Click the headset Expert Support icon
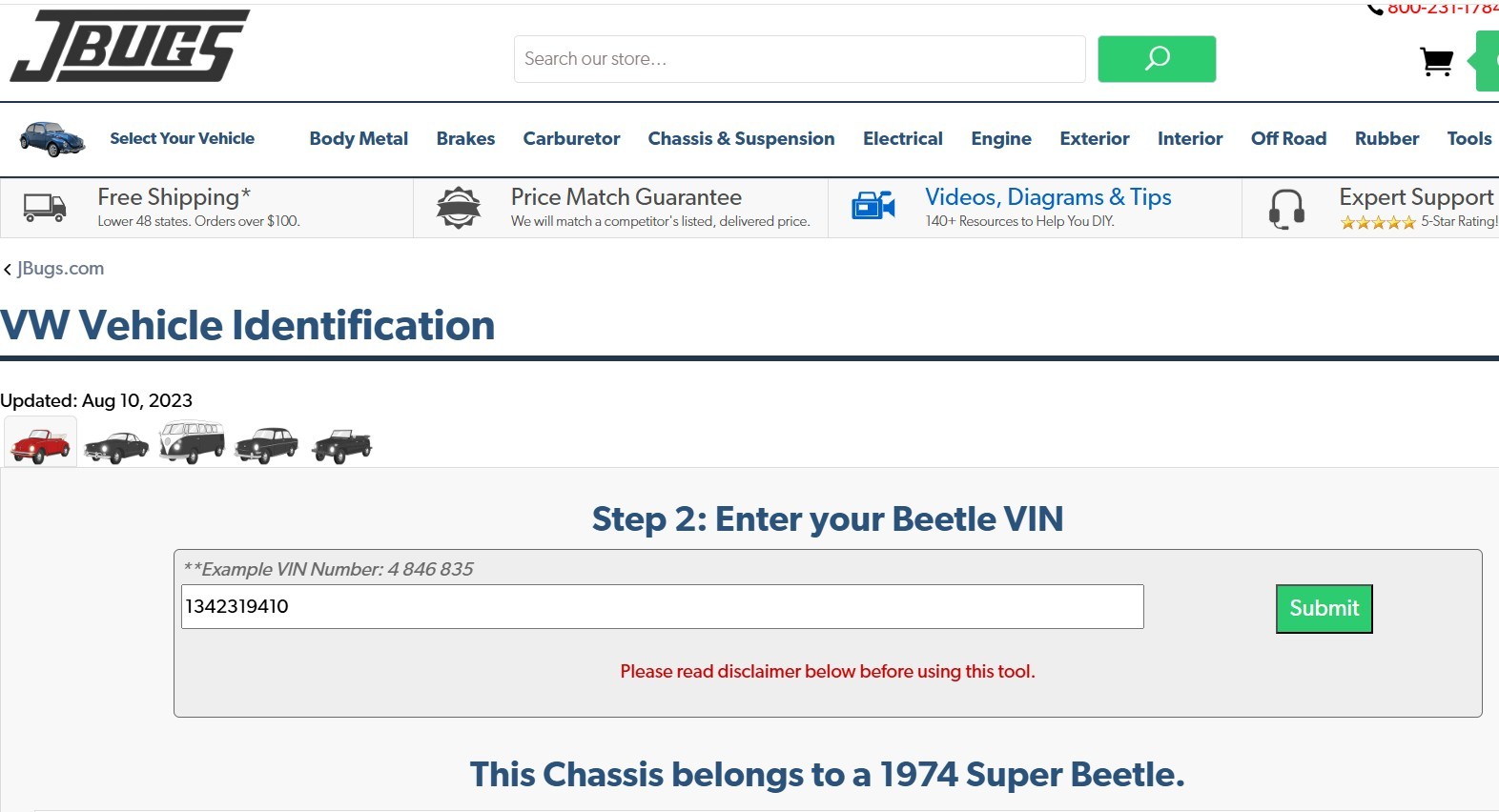 [x=1286, y=208]
